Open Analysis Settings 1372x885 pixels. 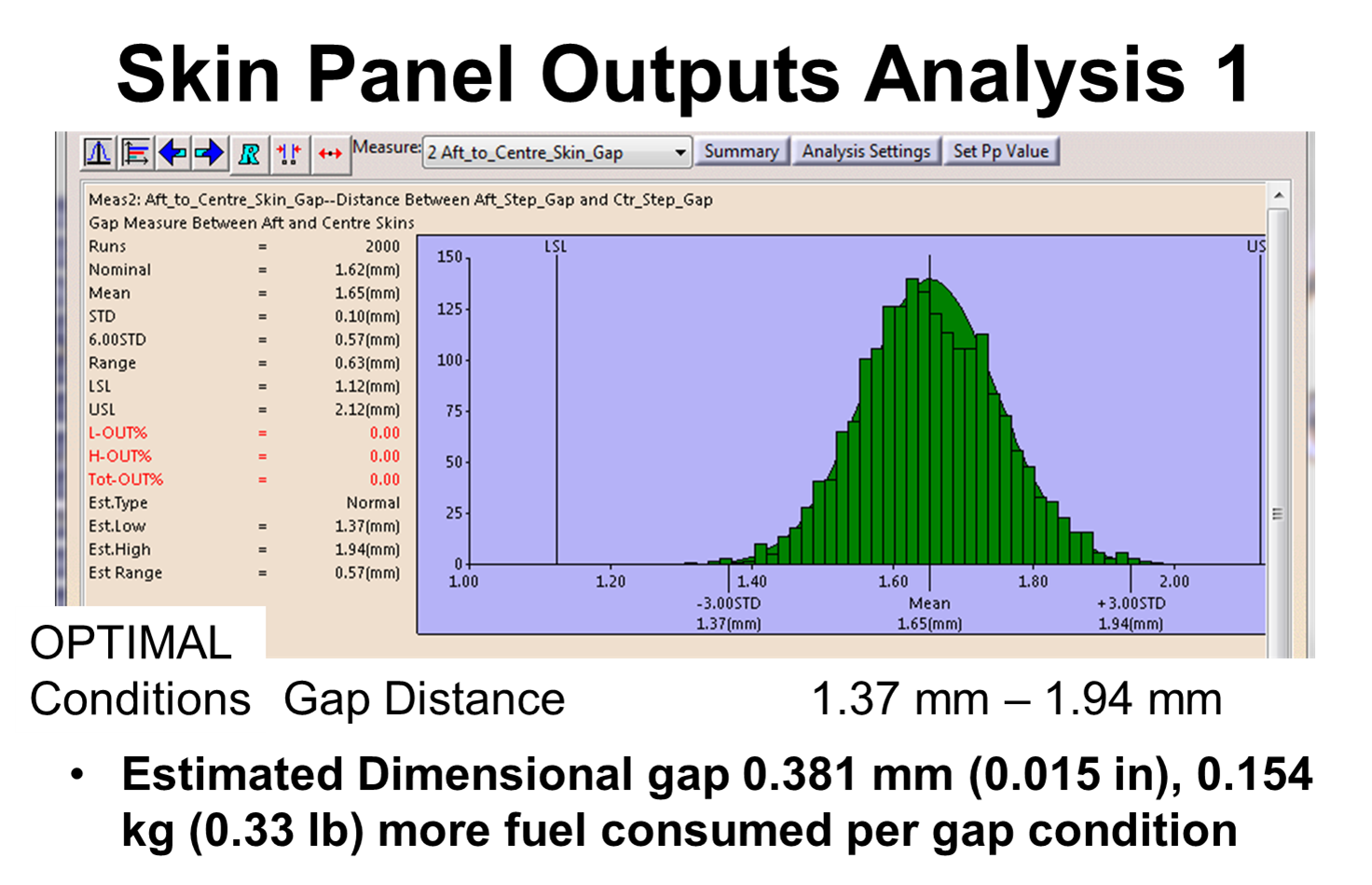(866, 151)
